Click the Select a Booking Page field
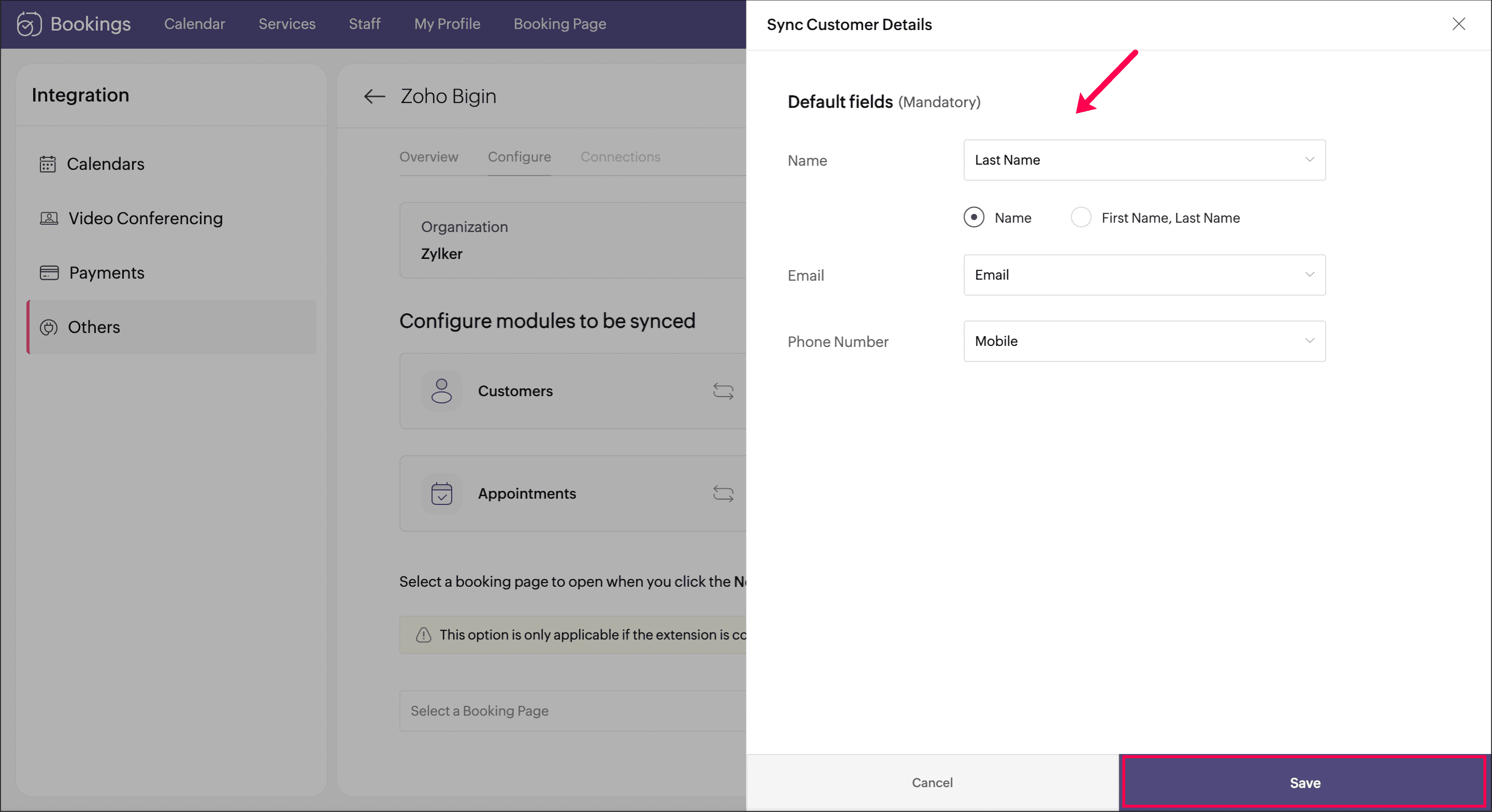Viewport: 1492px width, 812px height. point(573,711)
